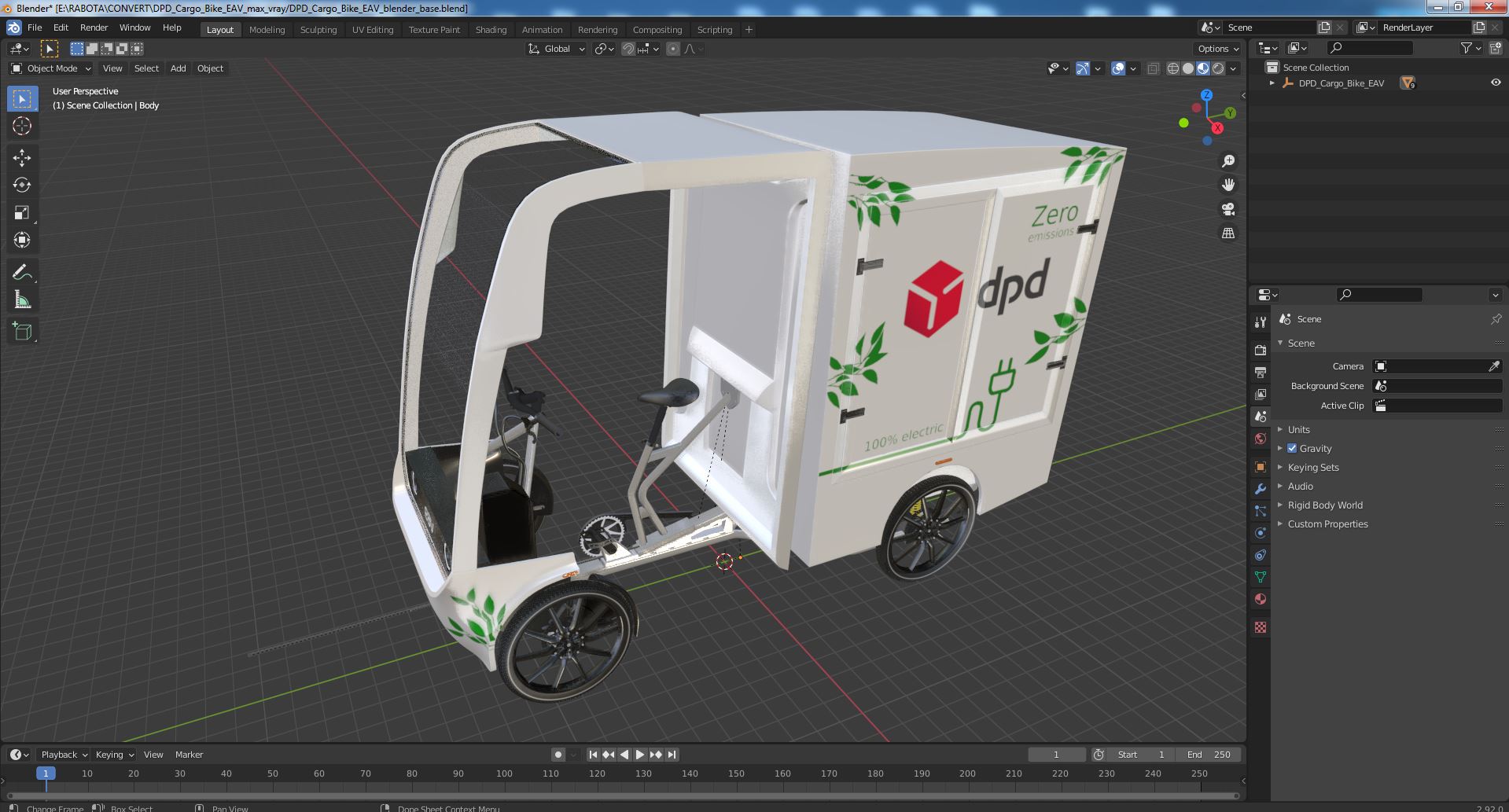The width and height of the screenshot is (1509, 812).
Task: Activate the Cursor tool
Action: pyautogui.click(x=22, y=126)
